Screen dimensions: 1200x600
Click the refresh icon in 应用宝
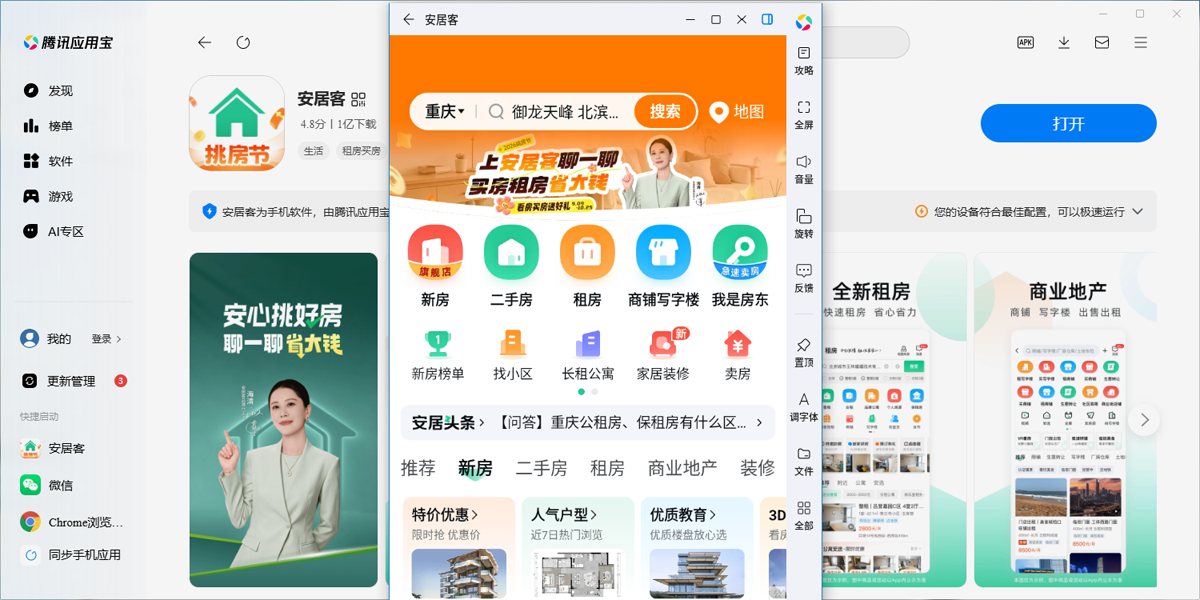pos(243,42)
